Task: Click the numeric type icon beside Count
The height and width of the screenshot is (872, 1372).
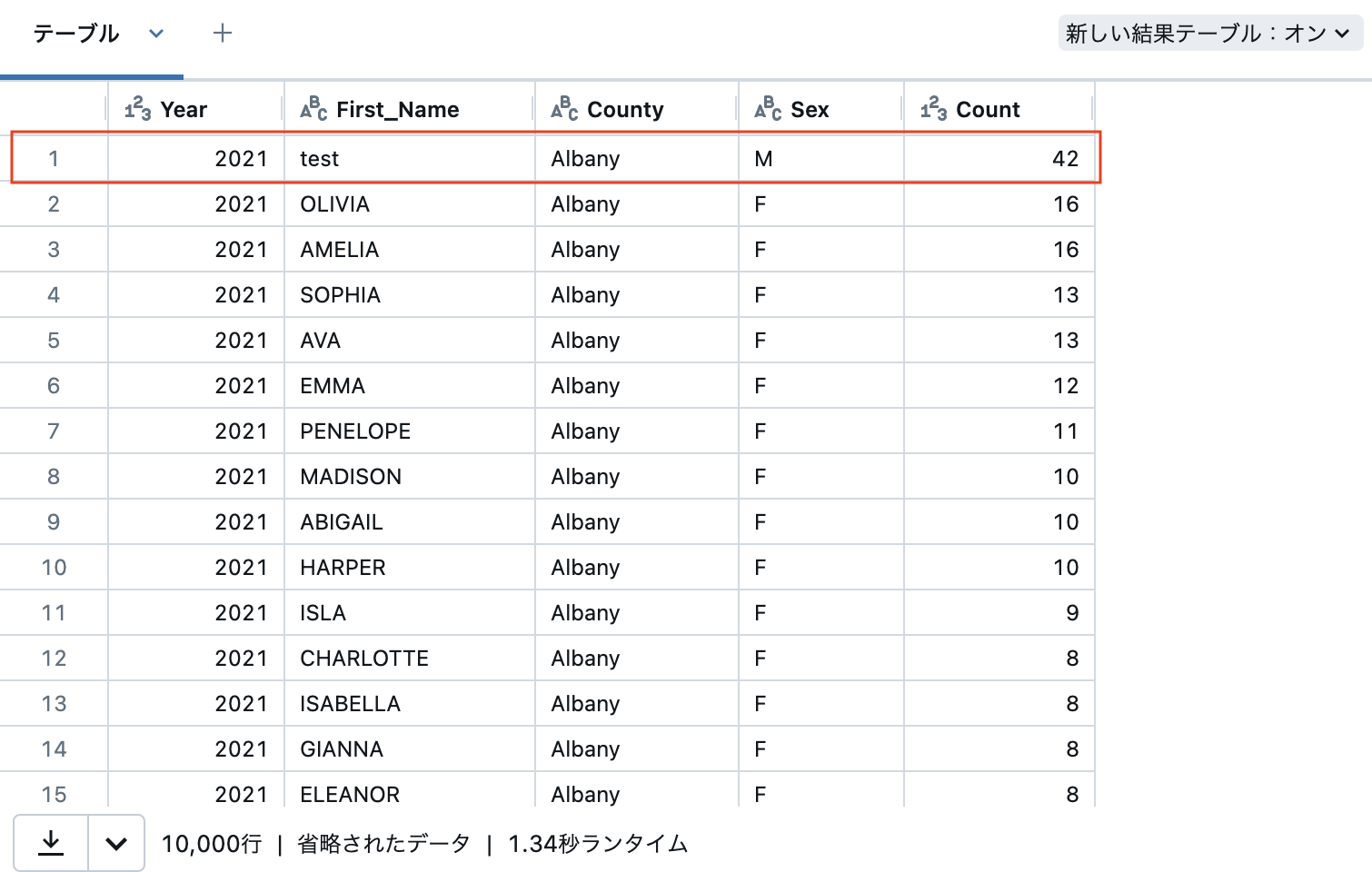Action: [933, 109]
